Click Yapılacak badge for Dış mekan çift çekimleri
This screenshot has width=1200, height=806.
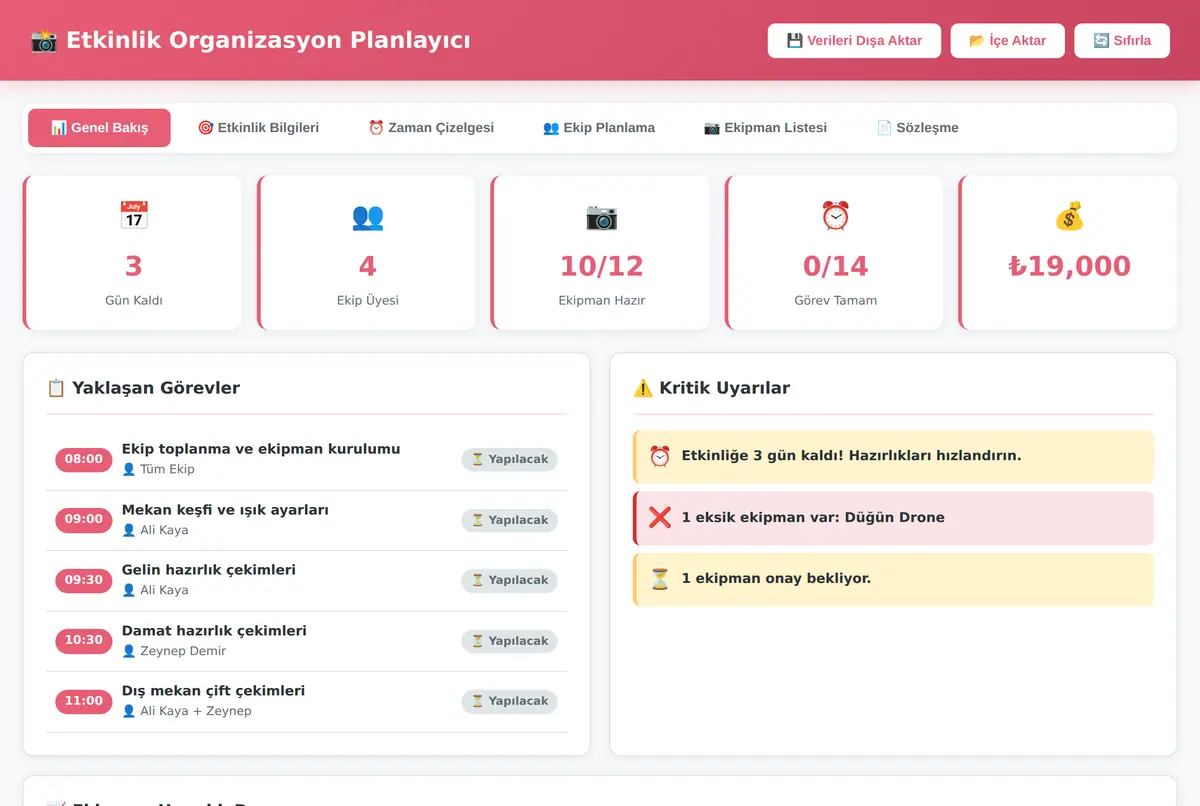click(509, 701)
